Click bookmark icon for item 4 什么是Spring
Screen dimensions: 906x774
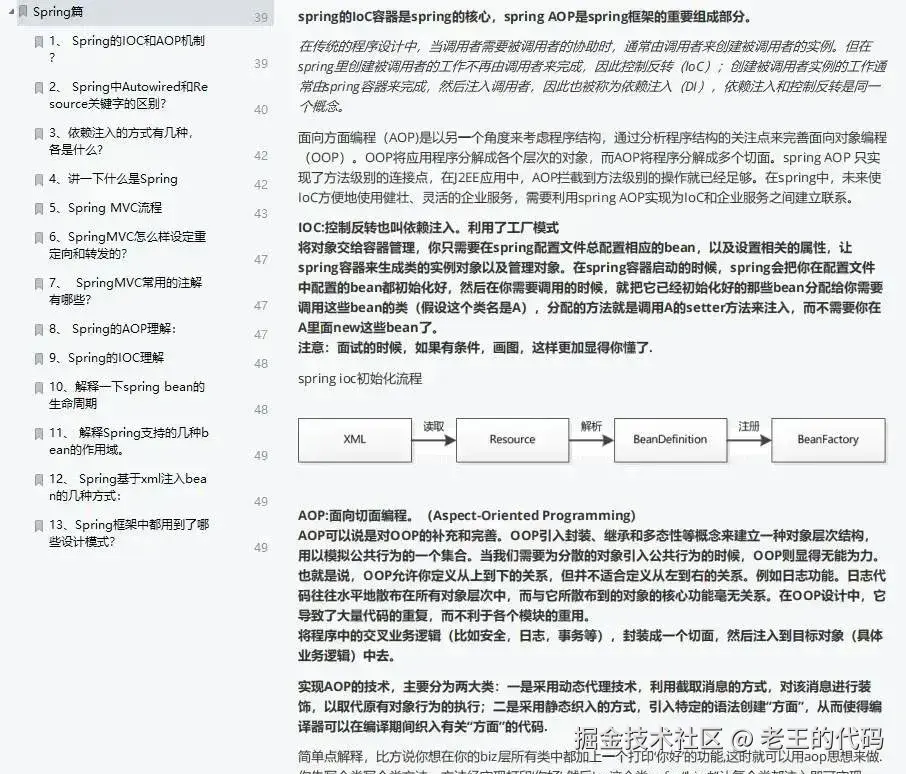(x=39, y=180)
